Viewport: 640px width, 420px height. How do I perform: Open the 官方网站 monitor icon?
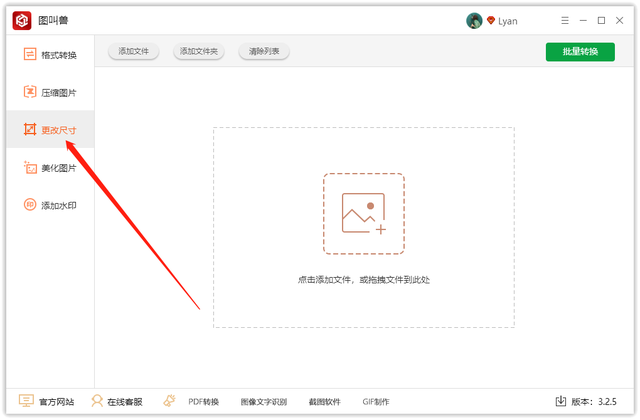point(26,401)
